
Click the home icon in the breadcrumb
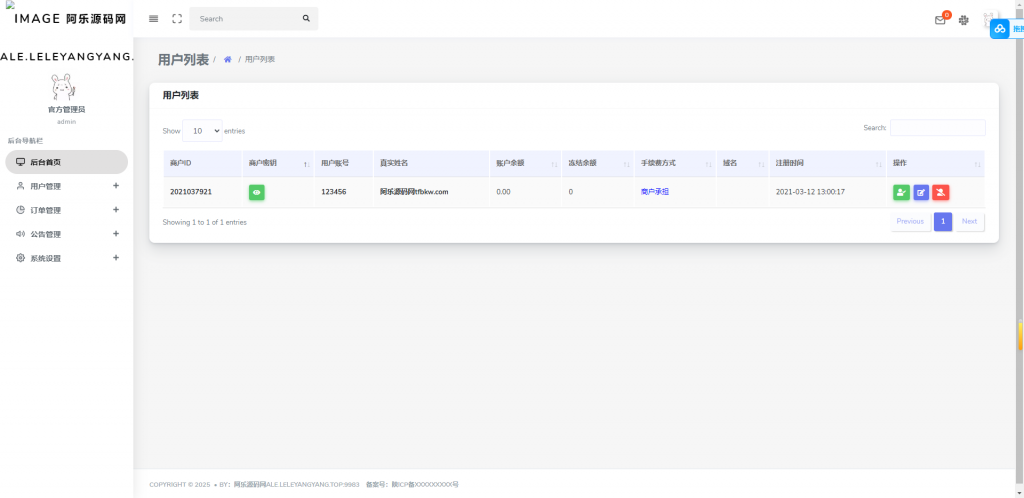[x=227, y=60]
